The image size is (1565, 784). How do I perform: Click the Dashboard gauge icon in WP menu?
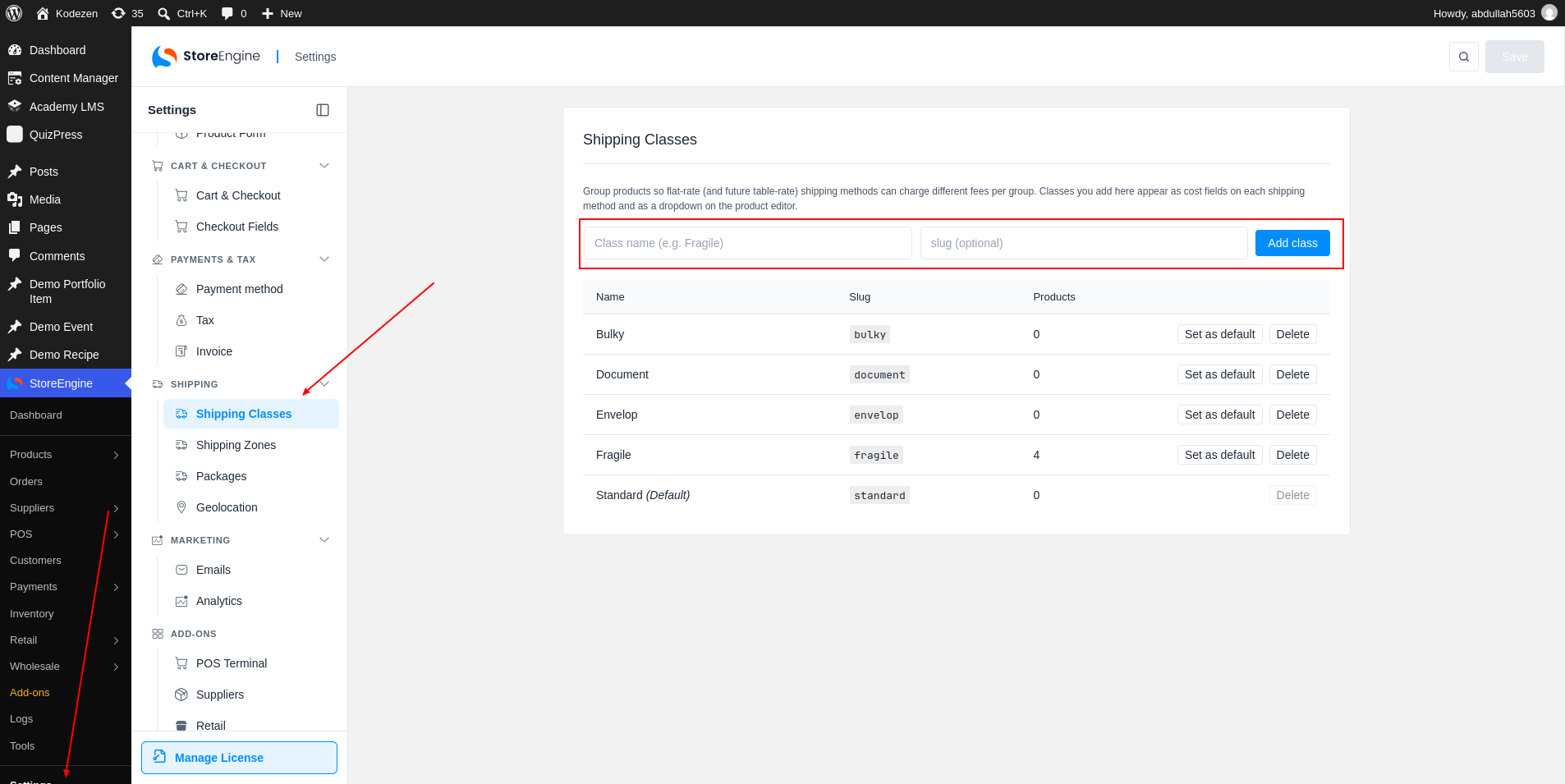pos(15,50)
